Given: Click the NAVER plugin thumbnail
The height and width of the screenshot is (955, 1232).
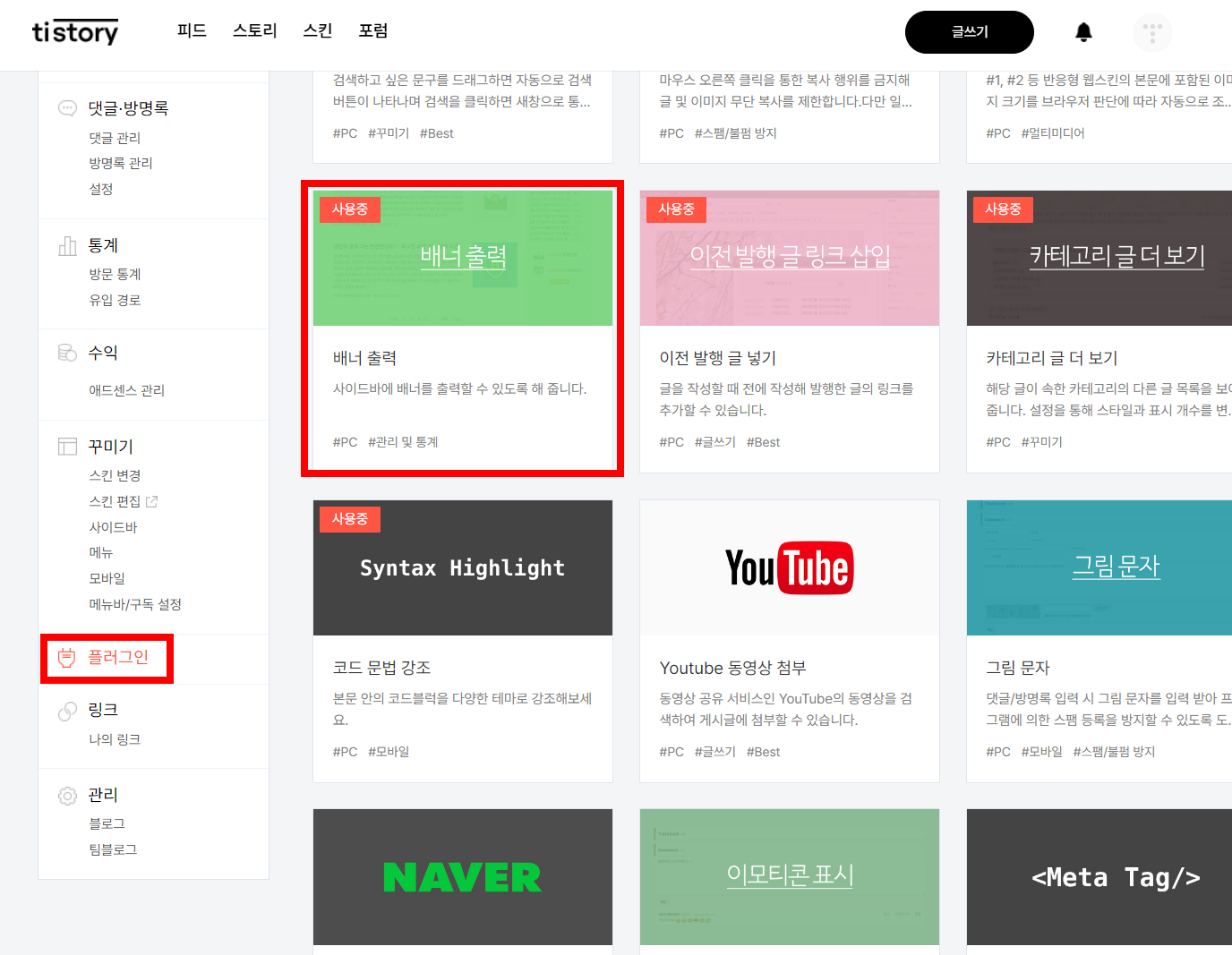Looking at the screenshot, I should pos(462,877).
